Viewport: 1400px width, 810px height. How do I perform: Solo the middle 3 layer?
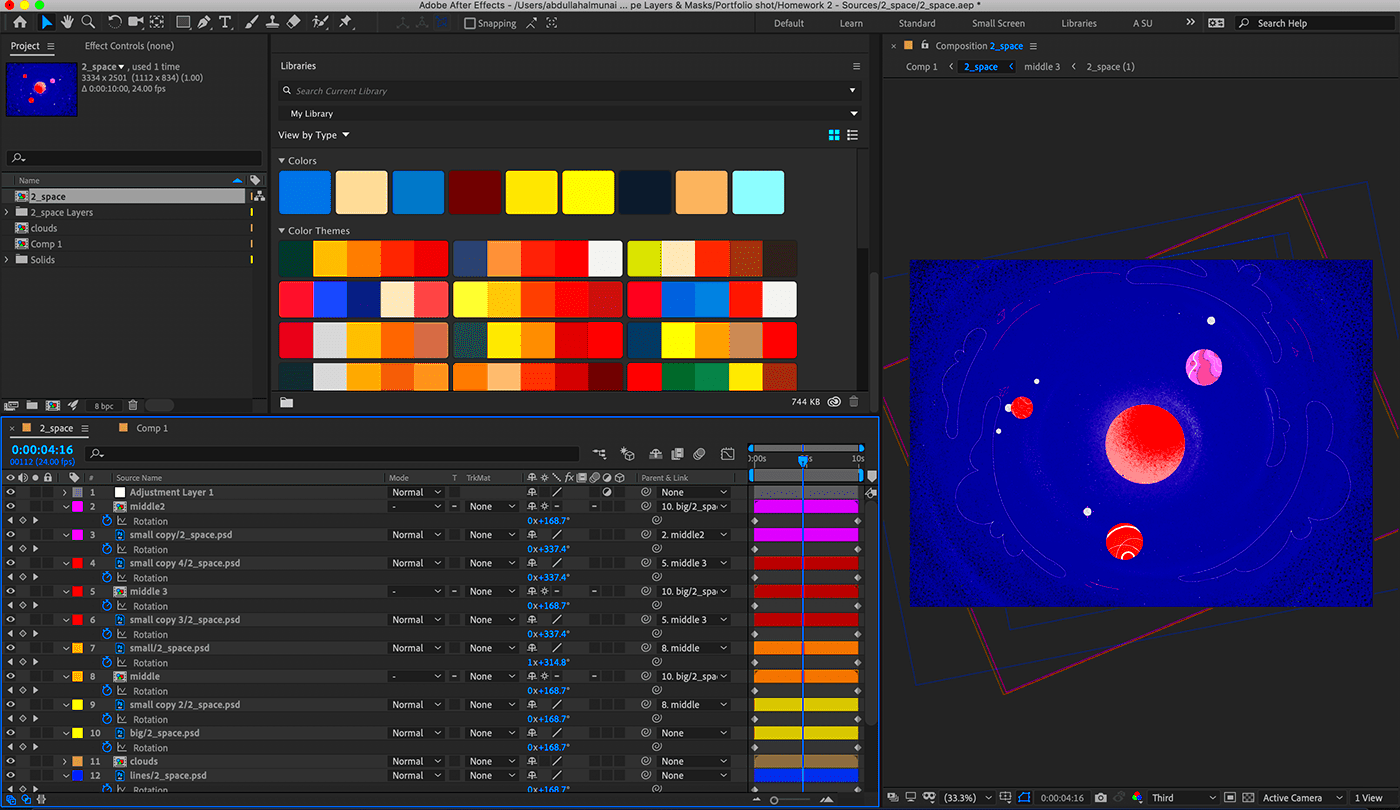(33, 591)
